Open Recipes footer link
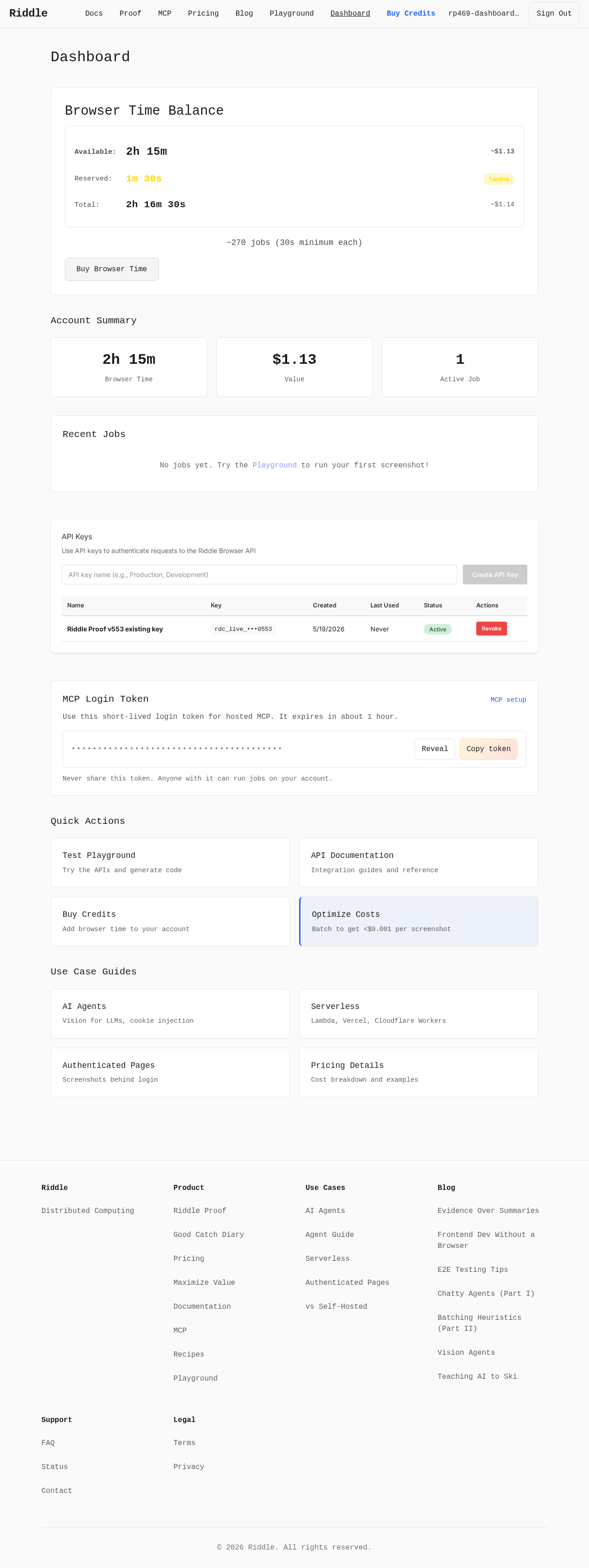 tap(189, 1354)
